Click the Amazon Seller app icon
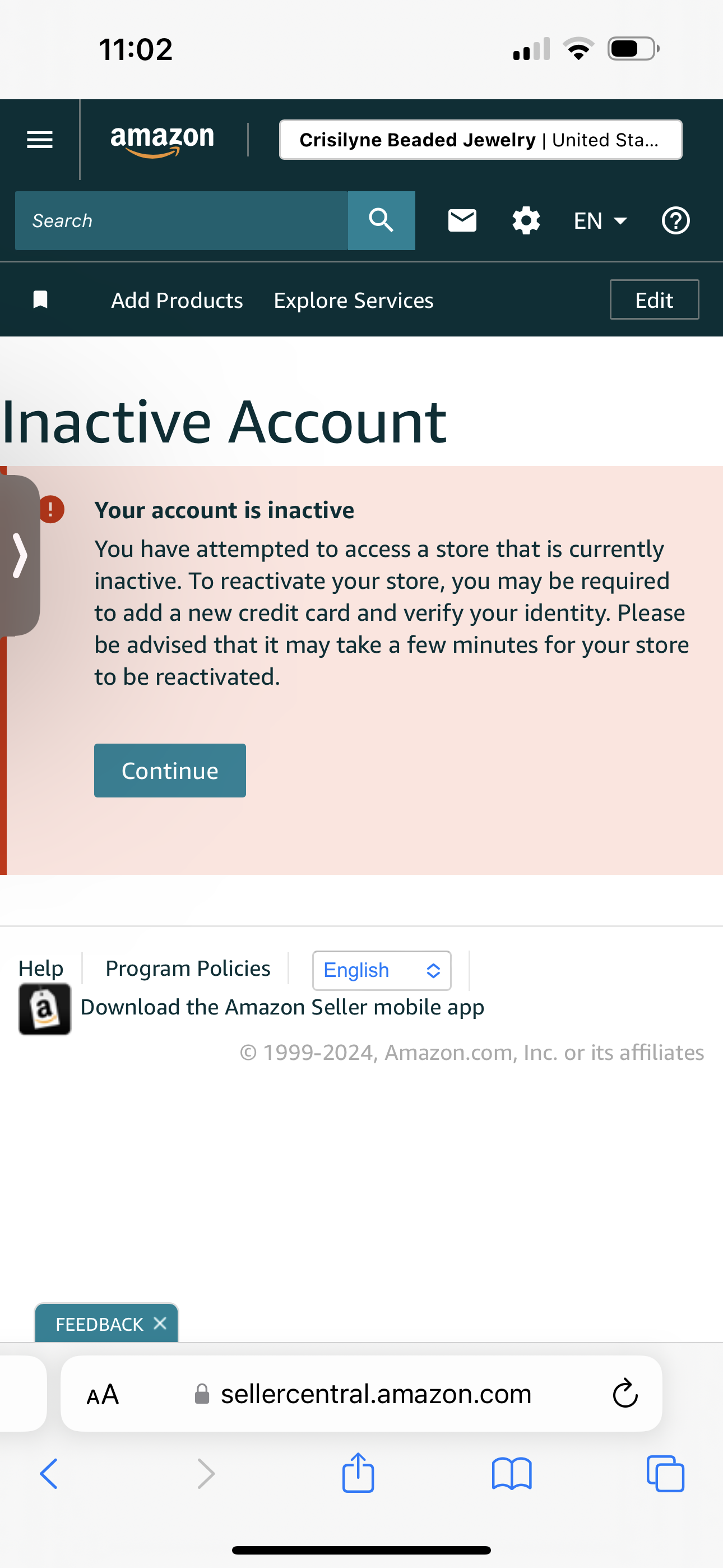This screenshot has width=723, height=1568. click(44, 1009)
